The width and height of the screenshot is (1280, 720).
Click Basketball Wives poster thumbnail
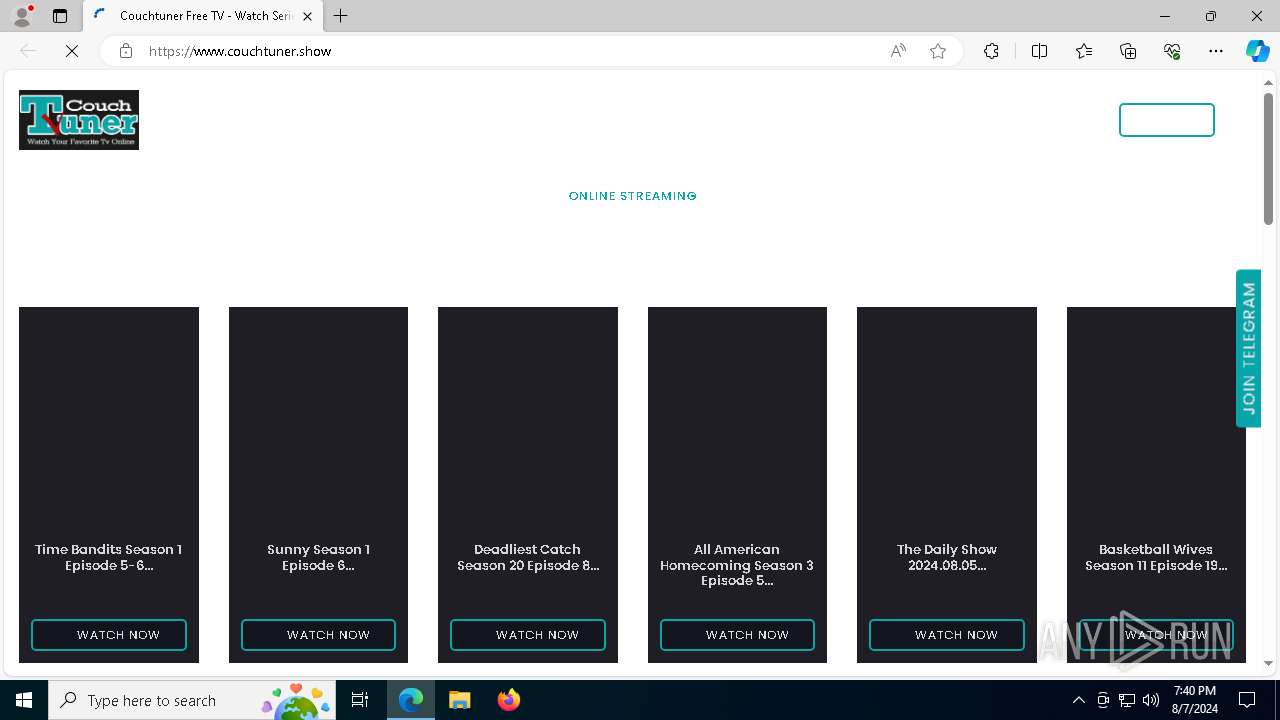1156,420
